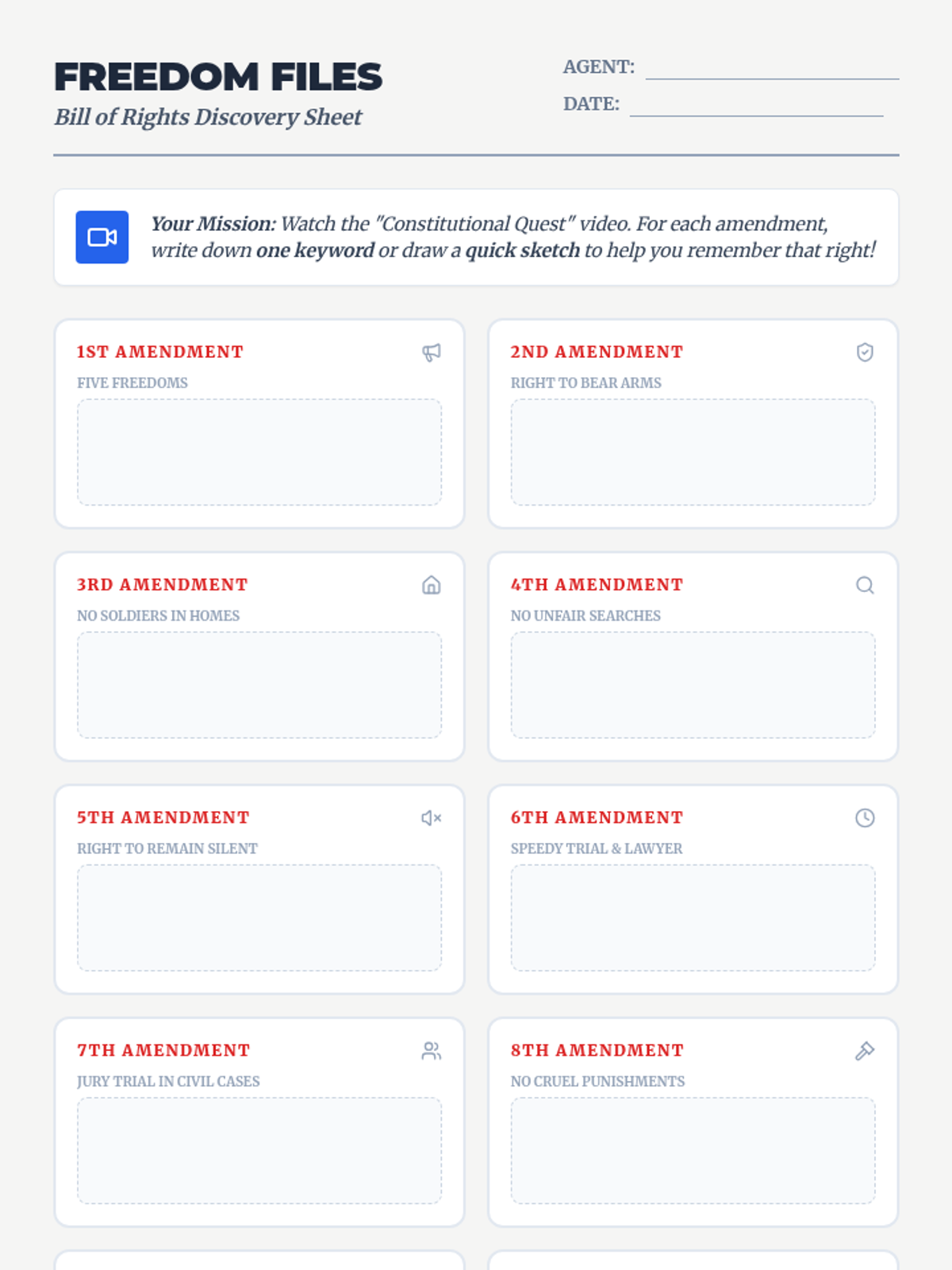Click the Right to Remain Silent answer box
Viewport: 952px width, 1270px height.
tap(259, 918)
